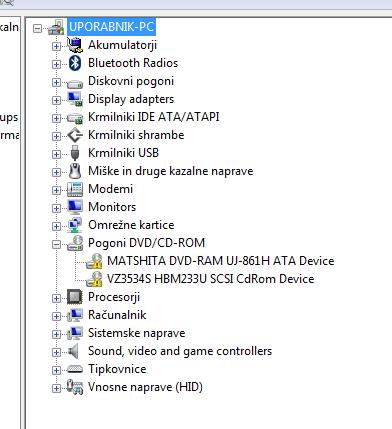The width and height of the screenshot is (392, 429).
Task: Select the Računalnik label
Action: [117, 315]
